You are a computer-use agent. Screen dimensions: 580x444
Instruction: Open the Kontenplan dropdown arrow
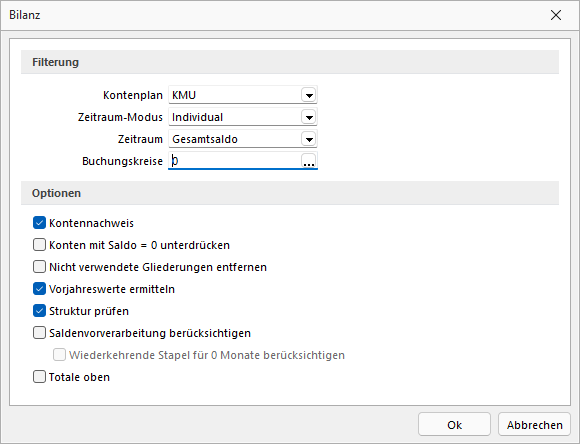[x=308, y=95]
